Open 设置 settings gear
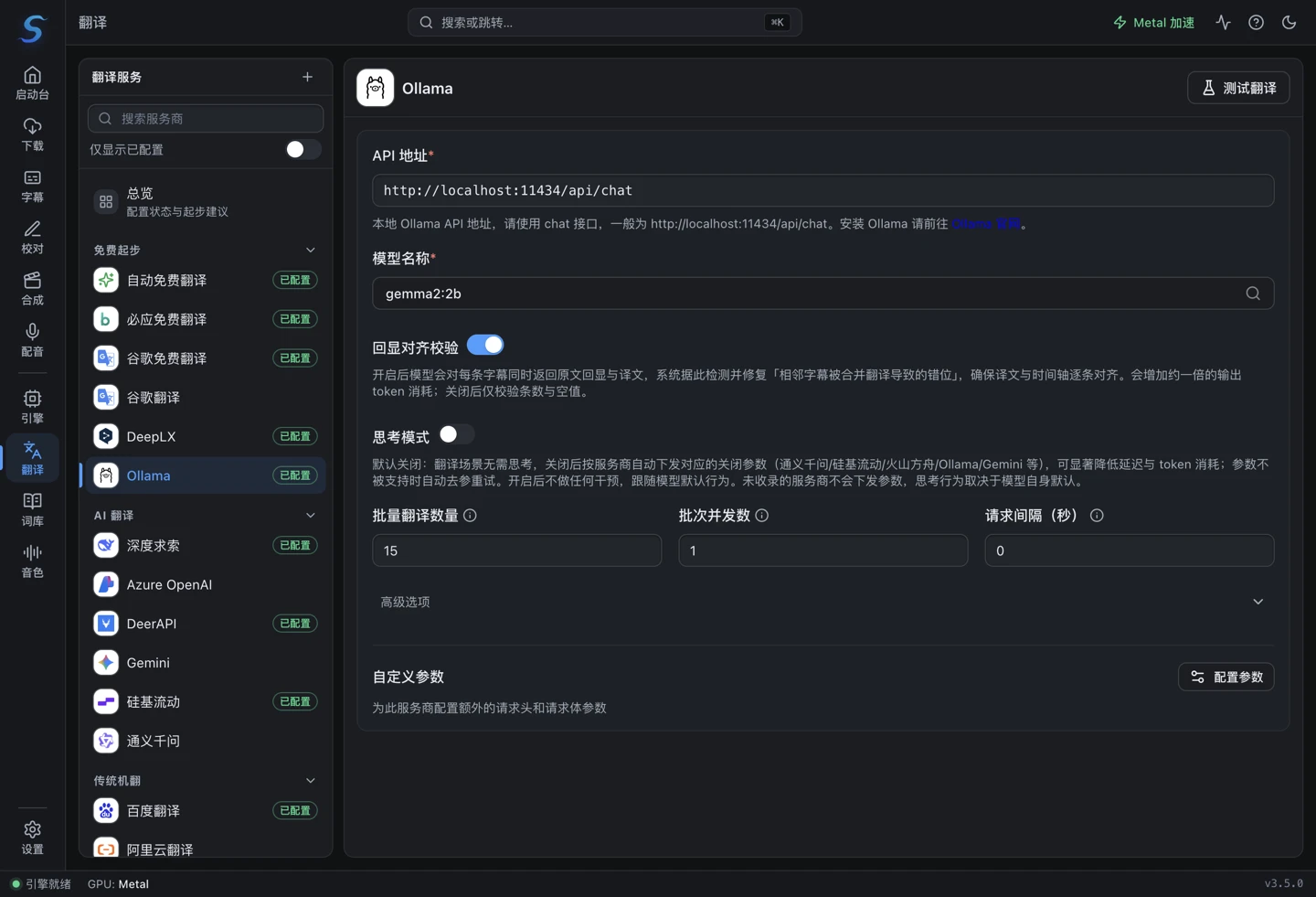 (32, 837)
